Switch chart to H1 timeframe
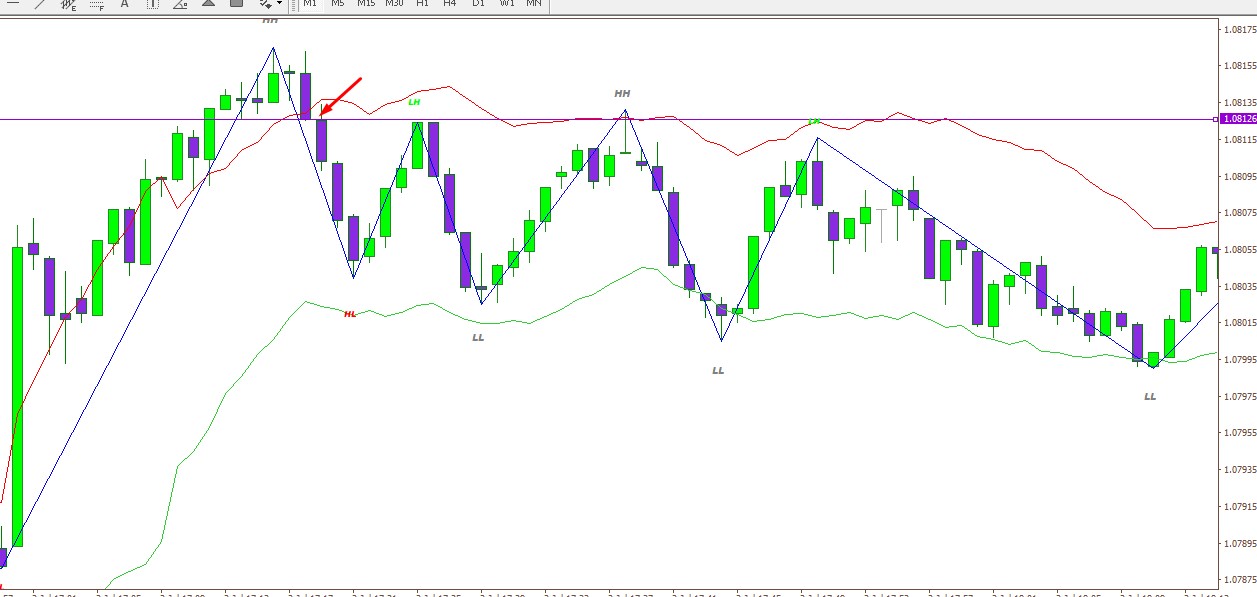Screen dimensions: 1257x597 [422, 3]
